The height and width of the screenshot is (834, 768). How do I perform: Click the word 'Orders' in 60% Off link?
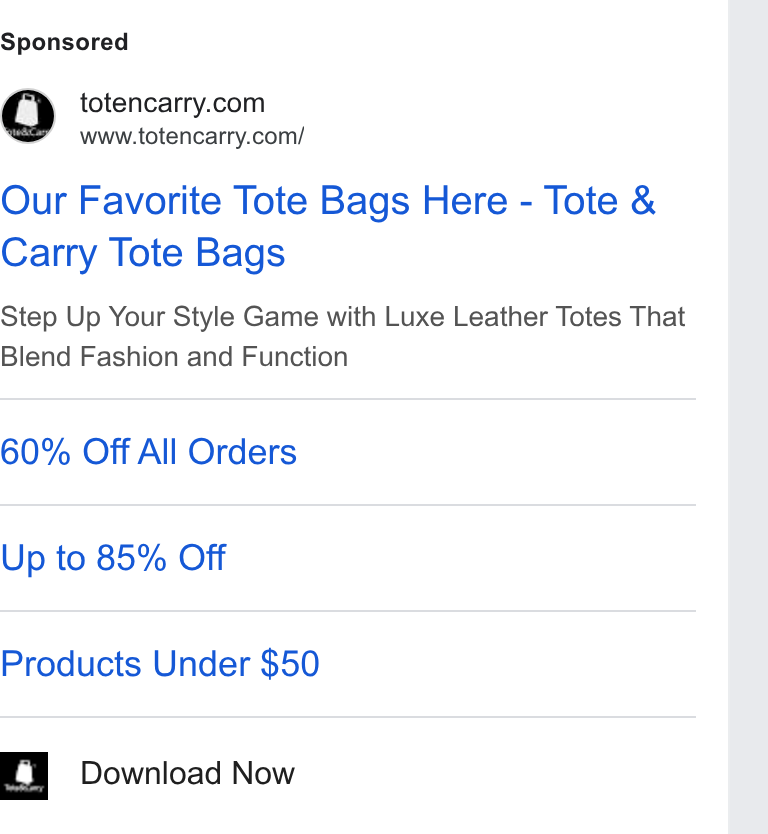point(242,452)
